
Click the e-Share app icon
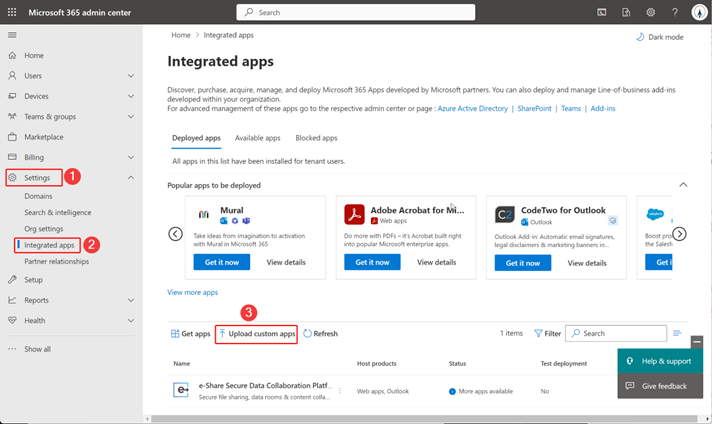(181, 390)
